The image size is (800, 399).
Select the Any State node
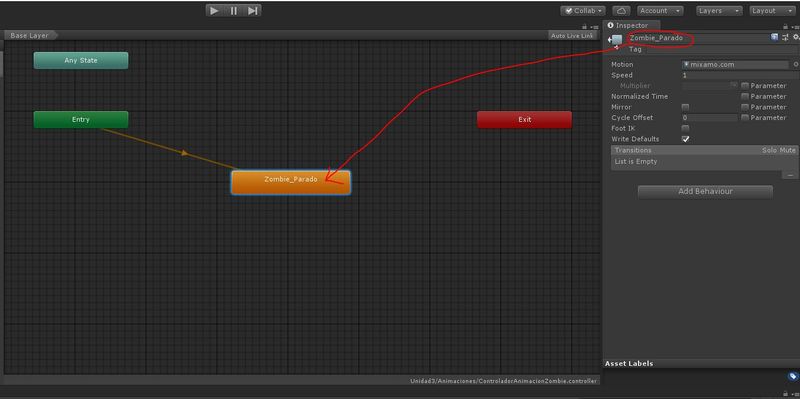[x=81, y=60]
